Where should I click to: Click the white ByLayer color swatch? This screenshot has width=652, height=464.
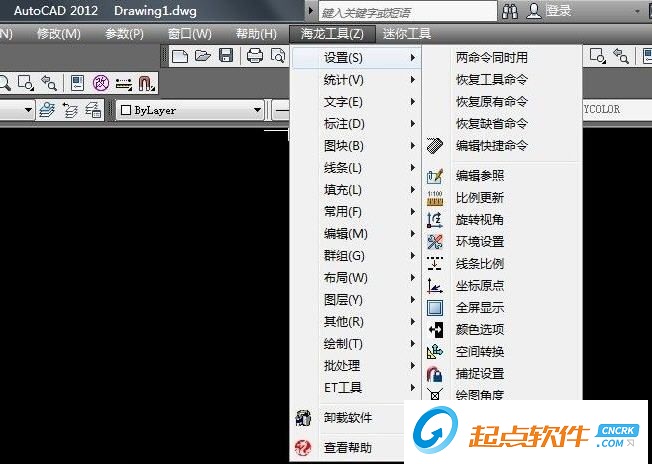[x=125, y=110]
